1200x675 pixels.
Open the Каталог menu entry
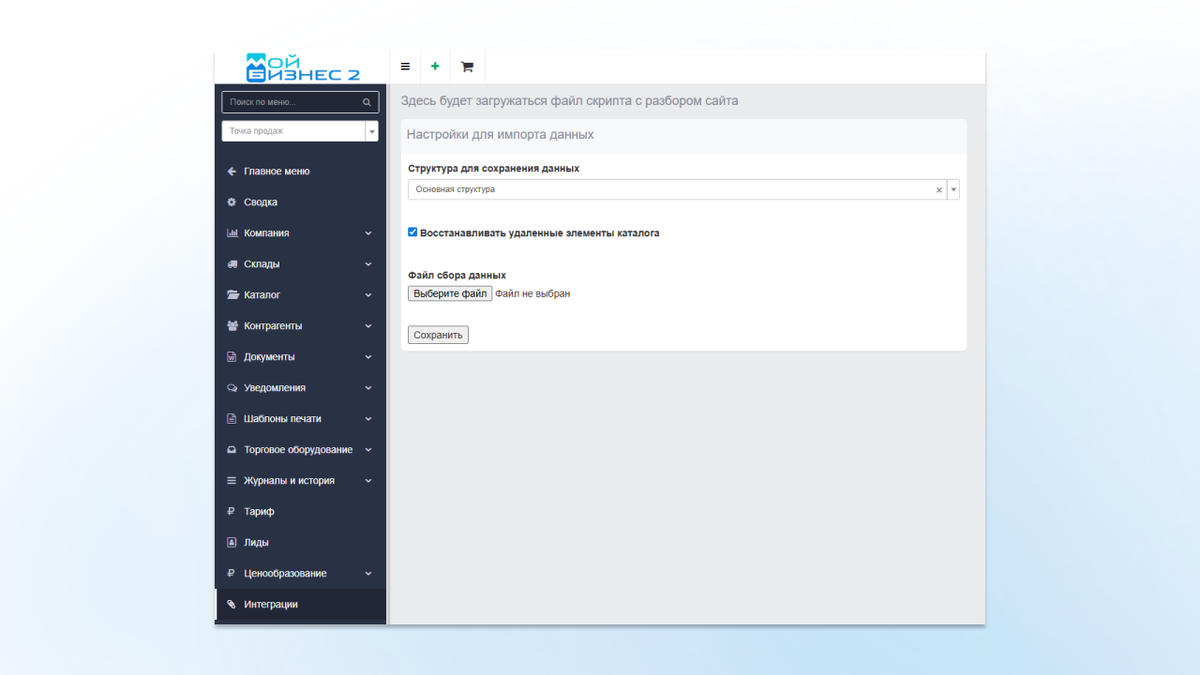click(x=300, y=295)
